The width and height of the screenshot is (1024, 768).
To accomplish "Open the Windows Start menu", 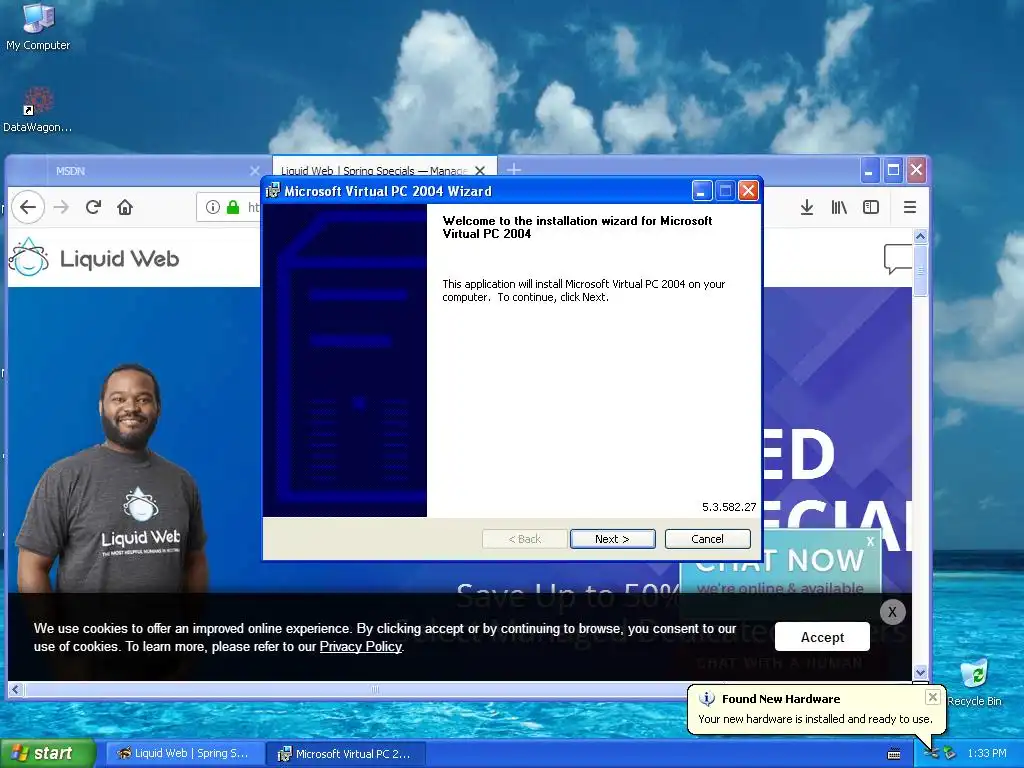I will [47, 753].
